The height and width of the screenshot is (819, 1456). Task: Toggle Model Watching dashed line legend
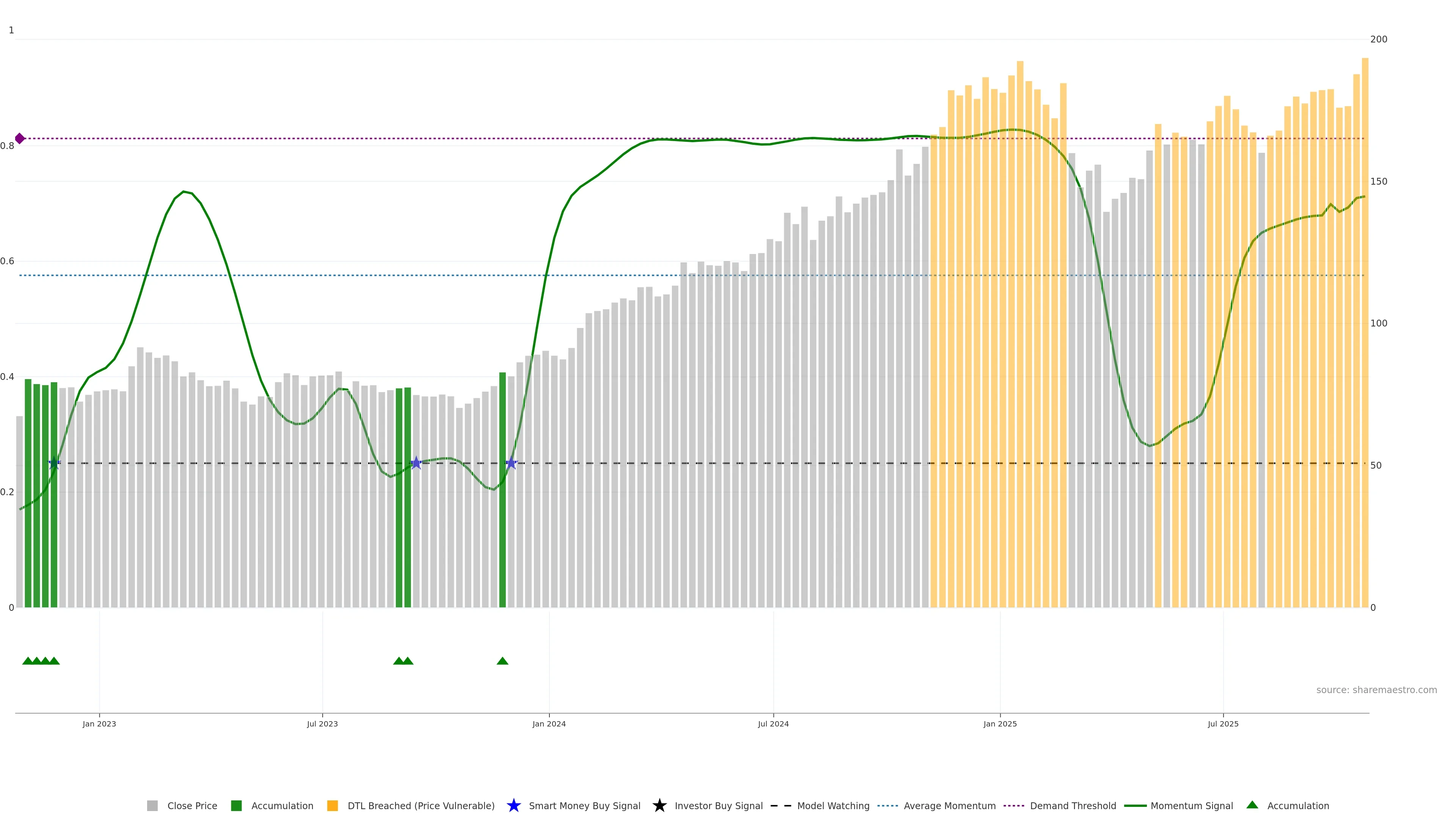pos(781,805)
